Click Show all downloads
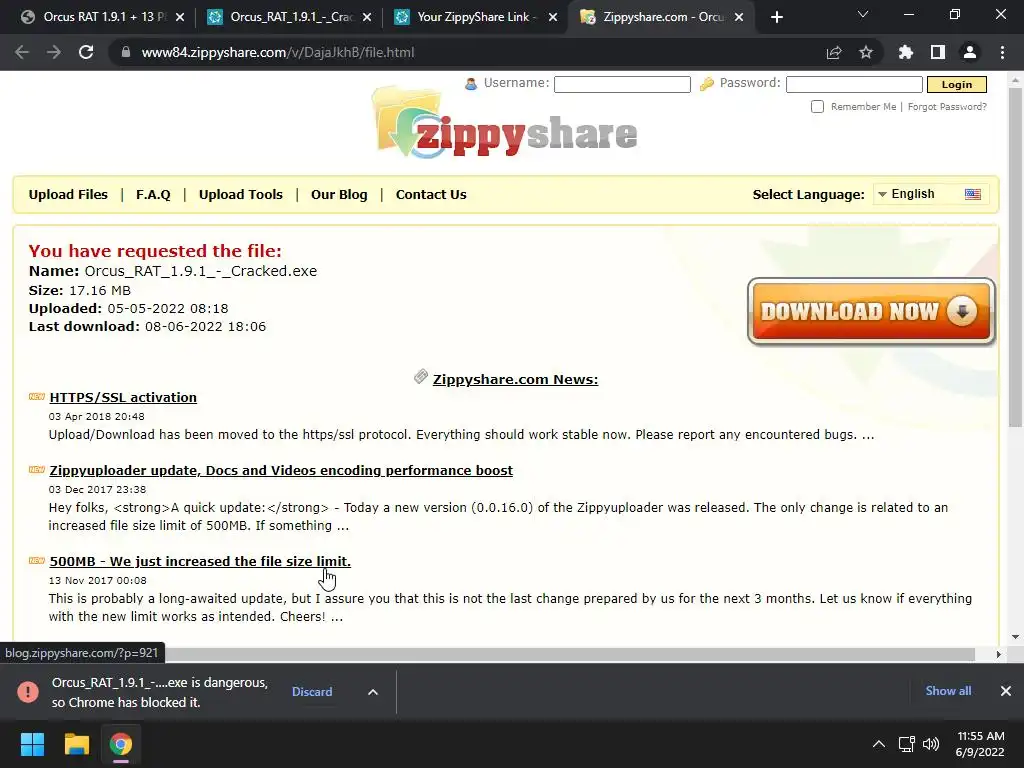The width and height of the screenshot is (1024, 768). [948, 691]
